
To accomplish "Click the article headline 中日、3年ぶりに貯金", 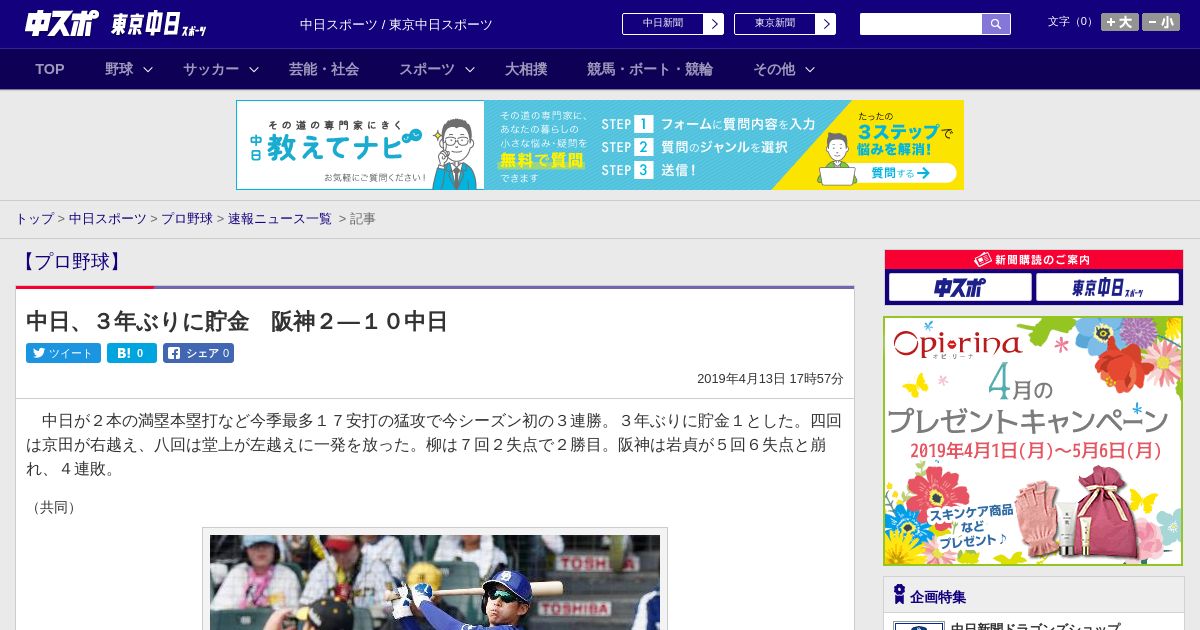I will click(237, 321).
